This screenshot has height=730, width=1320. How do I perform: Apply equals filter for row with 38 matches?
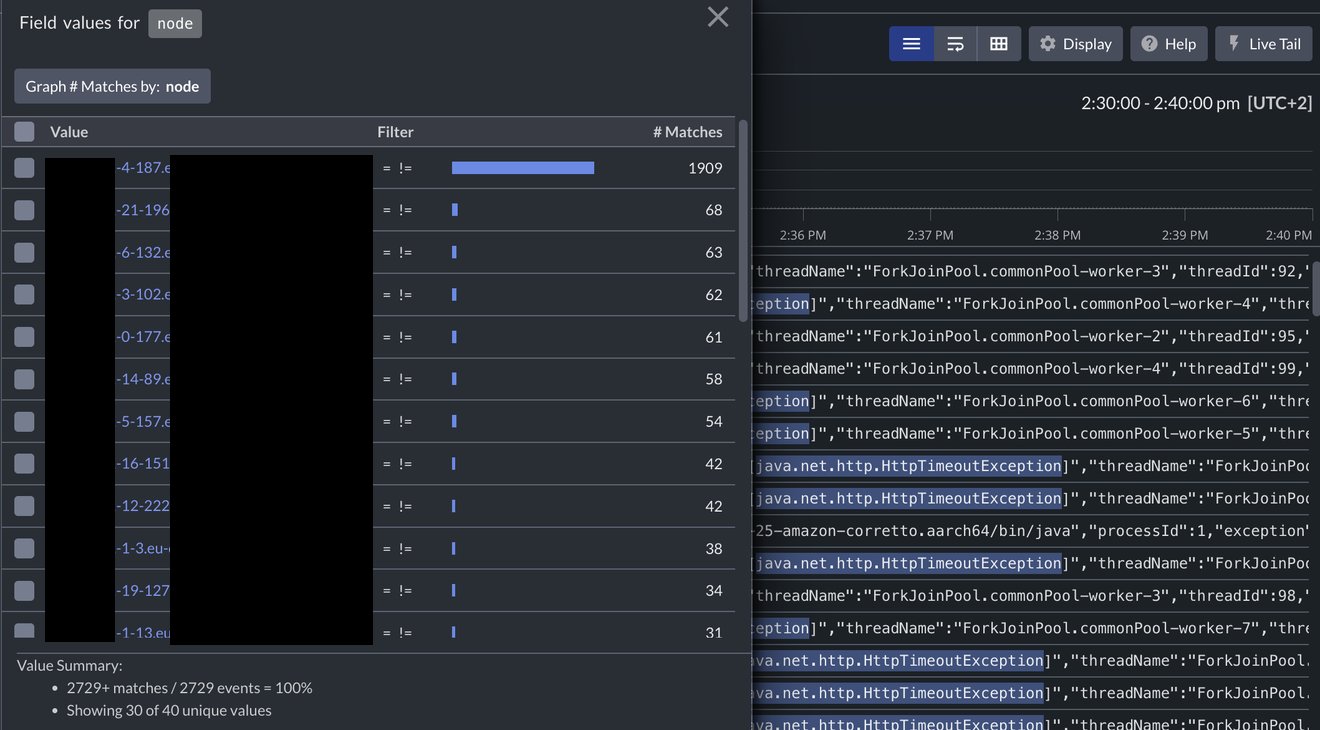click(387, 548)
